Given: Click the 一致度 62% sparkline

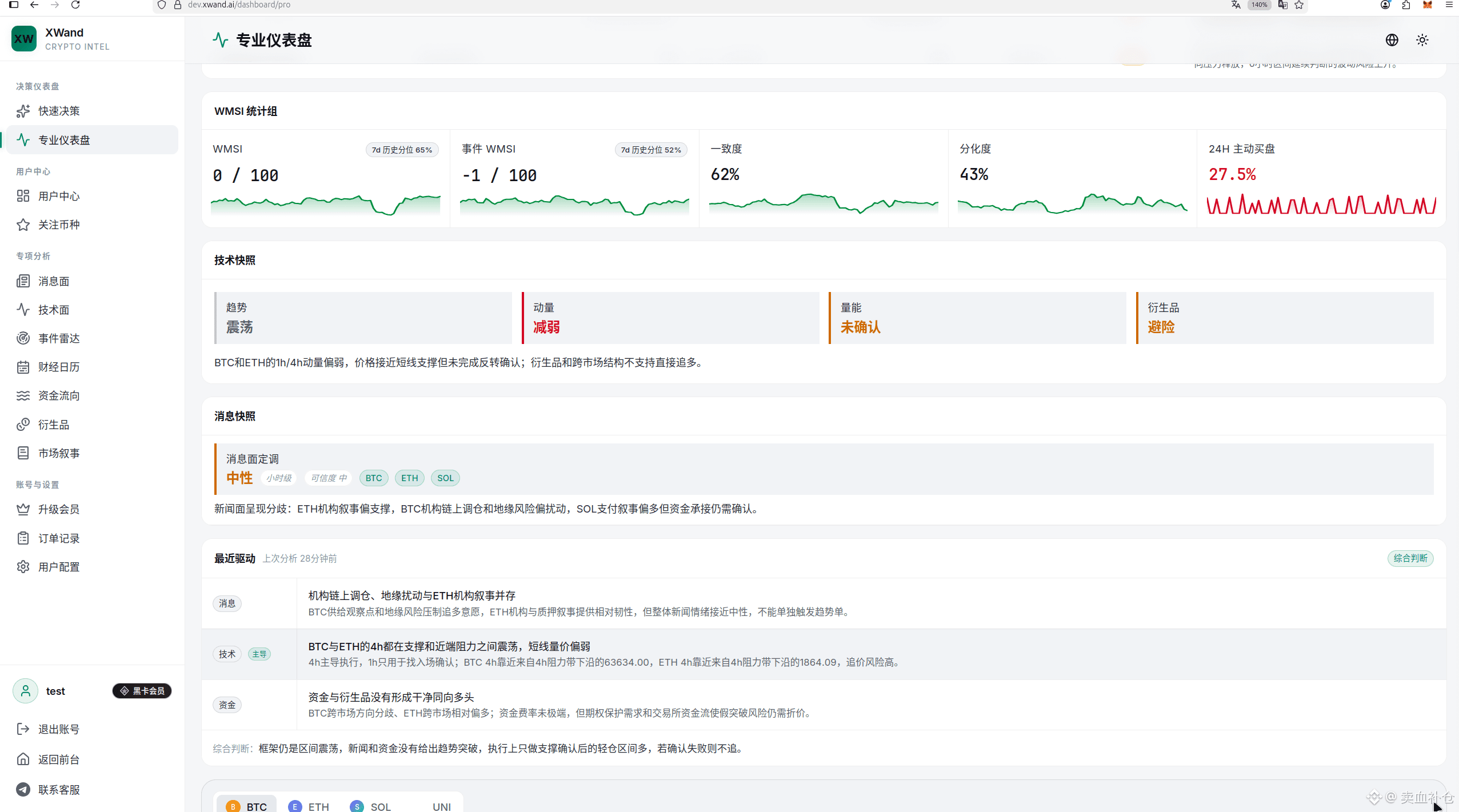Looking at the screenshot, I should pyautogui.click(x=824, y=203).
